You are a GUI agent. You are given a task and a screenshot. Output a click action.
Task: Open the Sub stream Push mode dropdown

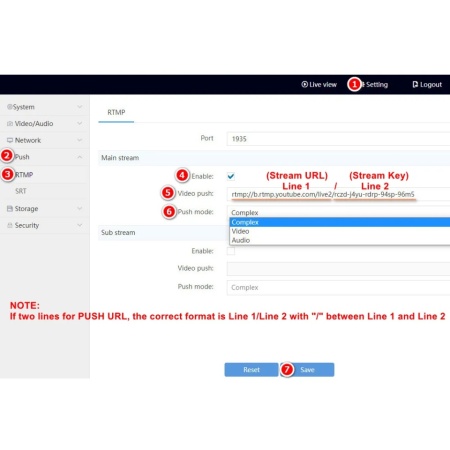pyautogui.click(x=338, y=287)
